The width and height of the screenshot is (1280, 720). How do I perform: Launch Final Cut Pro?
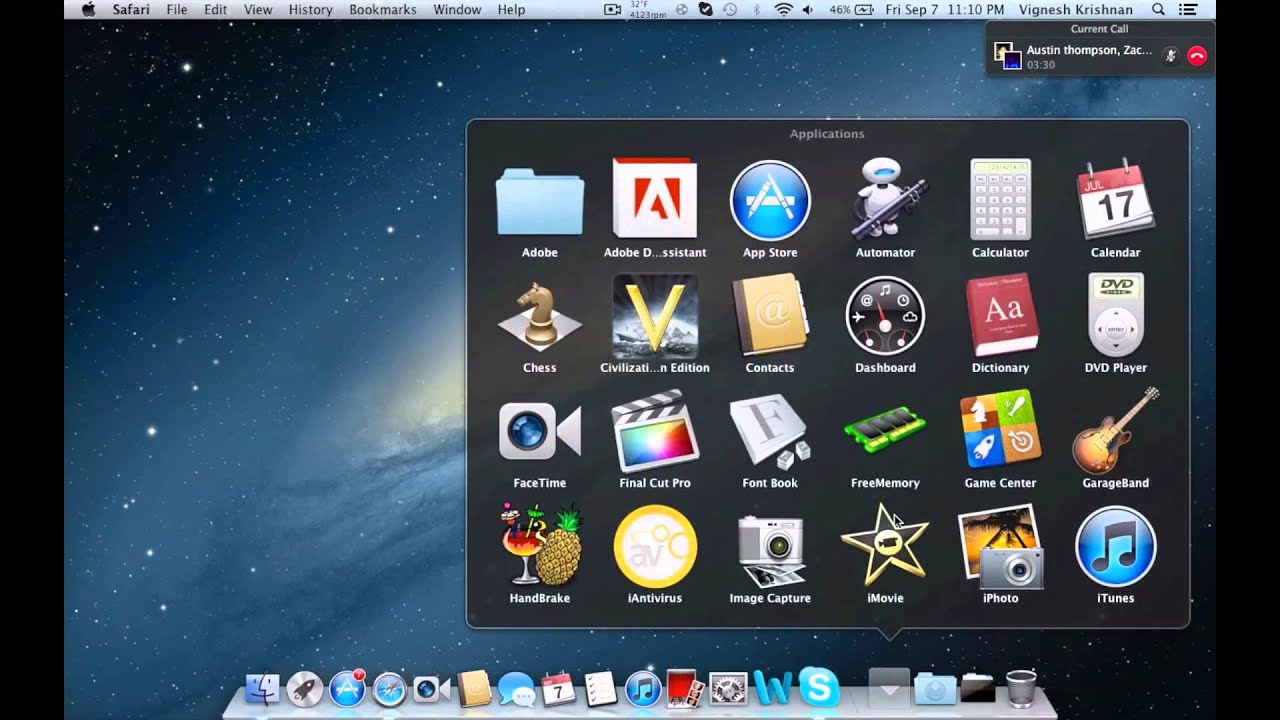point(654,430)
